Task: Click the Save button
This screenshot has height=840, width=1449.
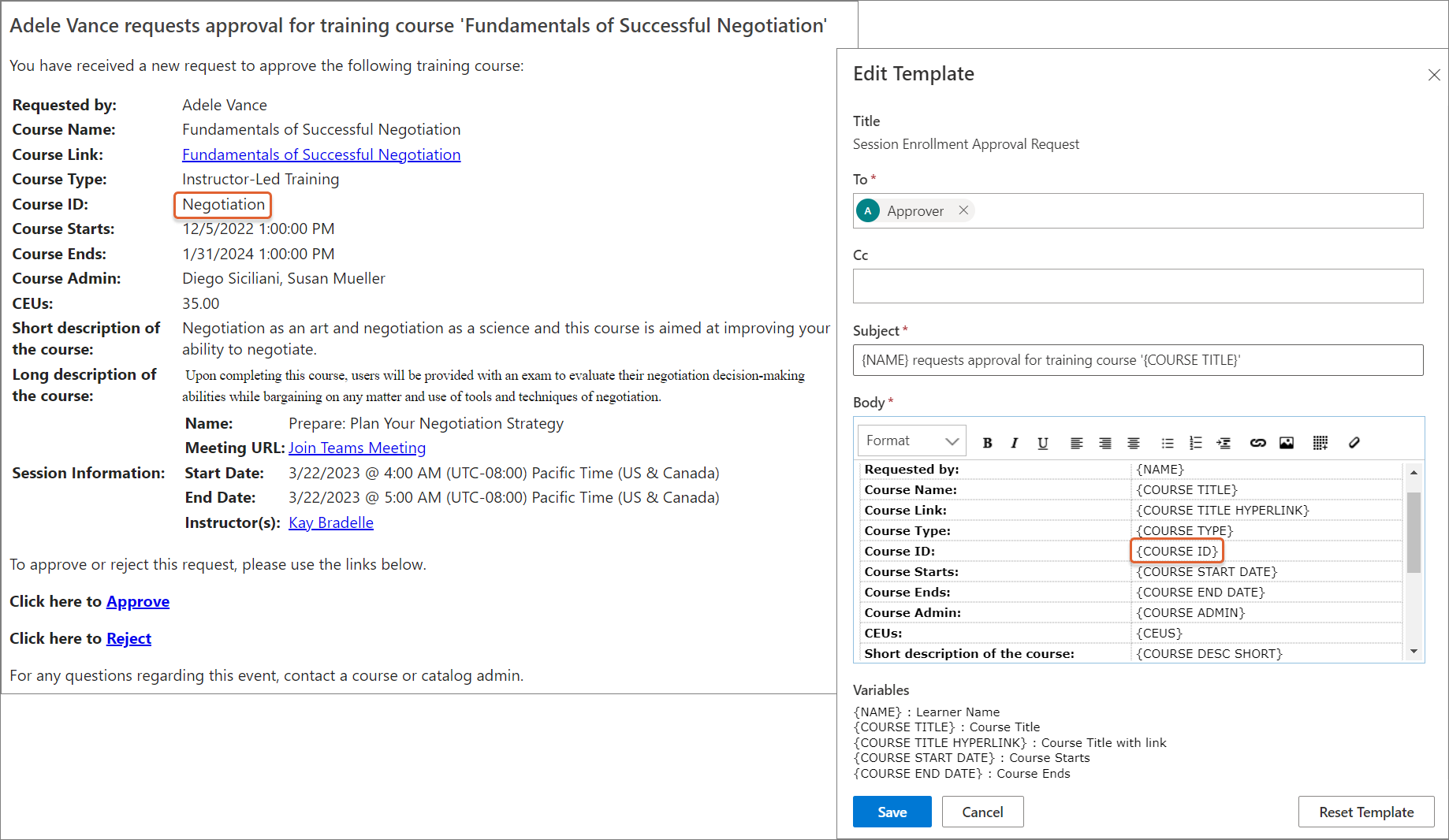Action: click(892, 812)
